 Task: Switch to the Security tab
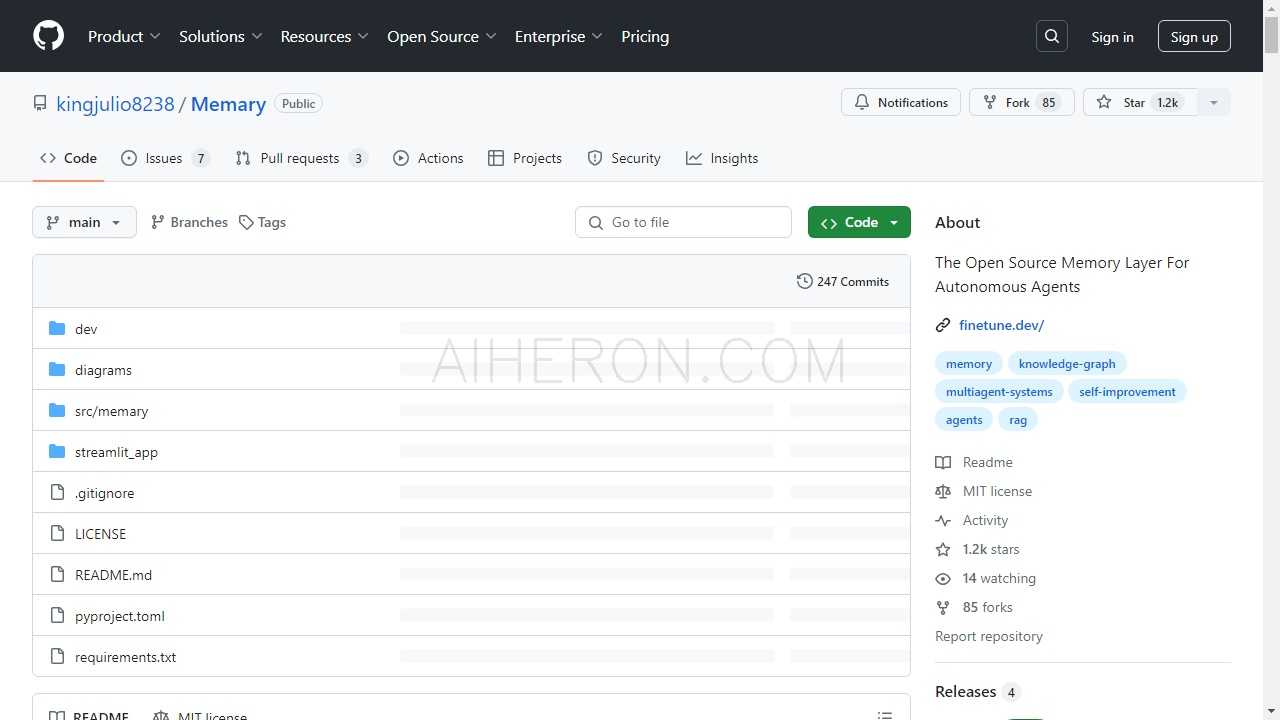(624, 158)
